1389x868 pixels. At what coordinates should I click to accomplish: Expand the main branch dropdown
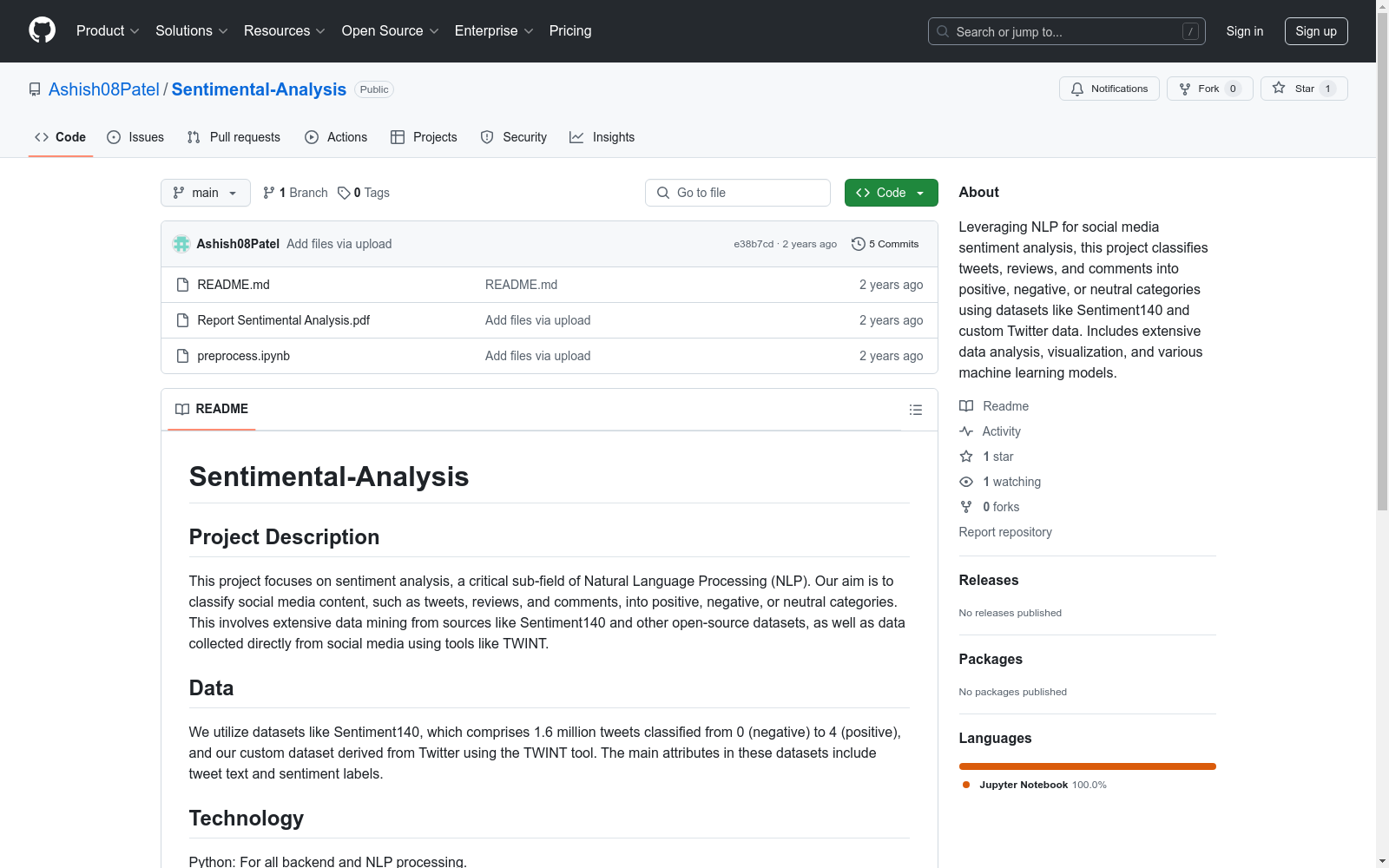pyautogui.click(x=206, y=193)
